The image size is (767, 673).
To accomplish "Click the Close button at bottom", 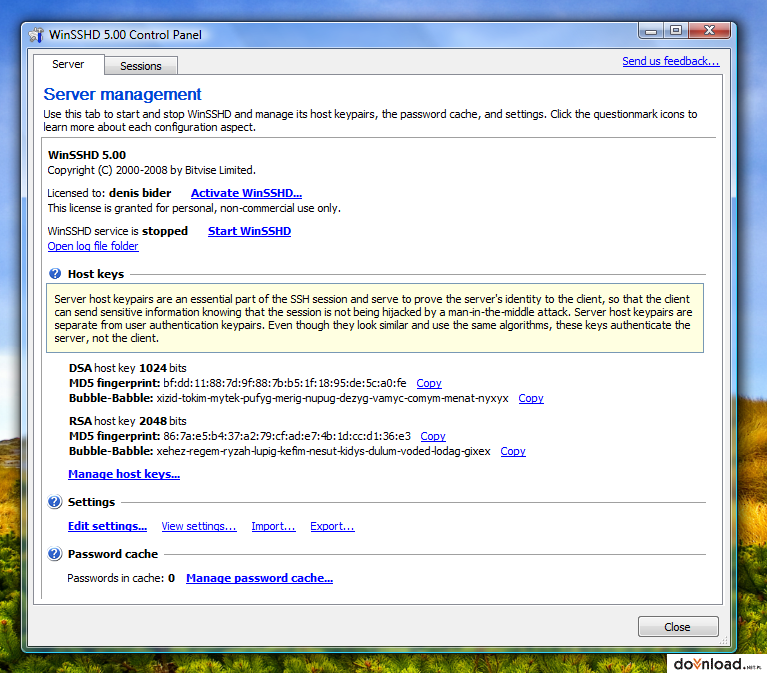I will (678, 627).
